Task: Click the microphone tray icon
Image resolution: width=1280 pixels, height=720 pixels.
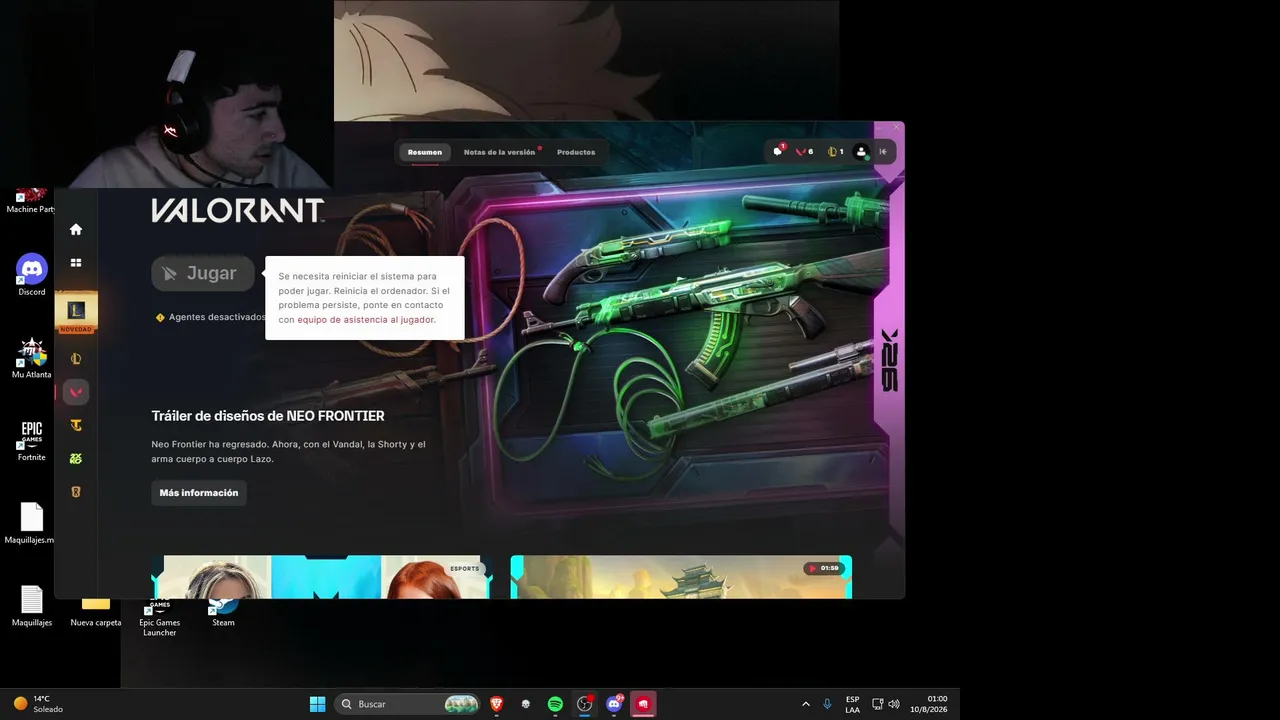Action: coord(827,704)
